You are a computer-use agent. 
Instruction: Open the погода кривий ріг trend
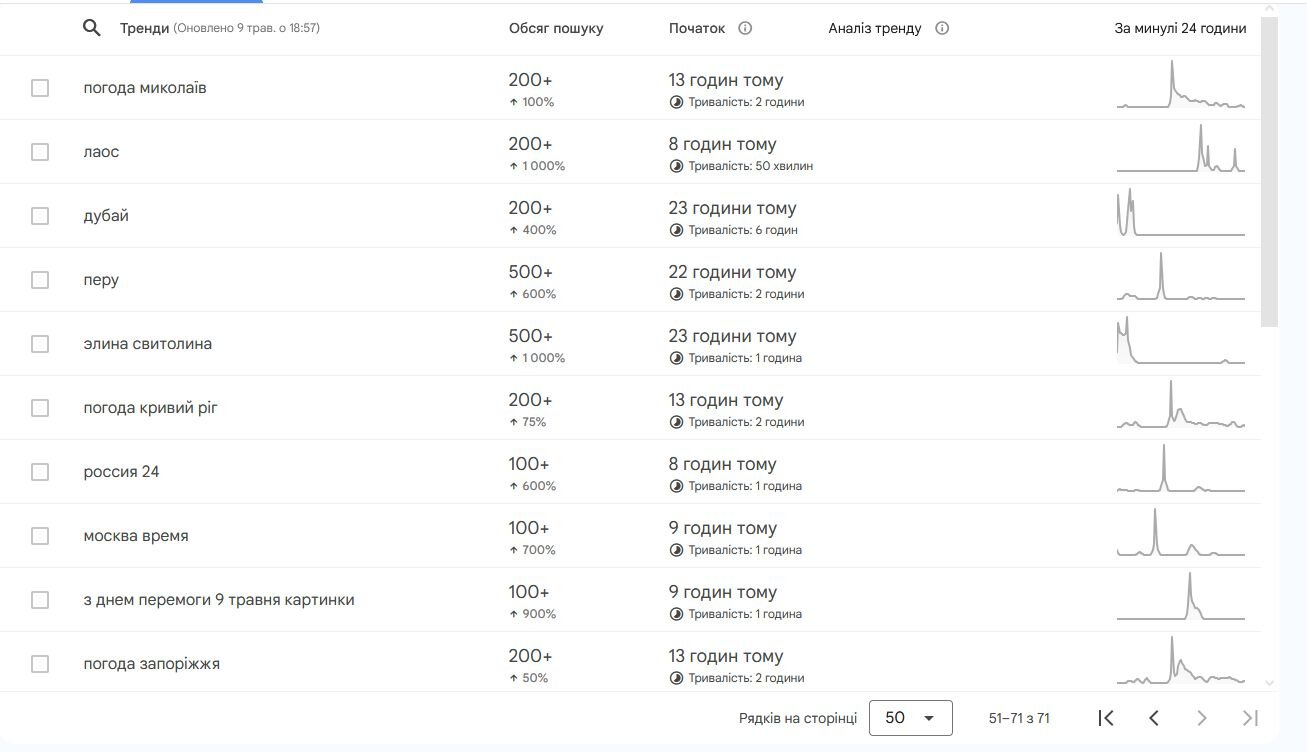point(150,408)
